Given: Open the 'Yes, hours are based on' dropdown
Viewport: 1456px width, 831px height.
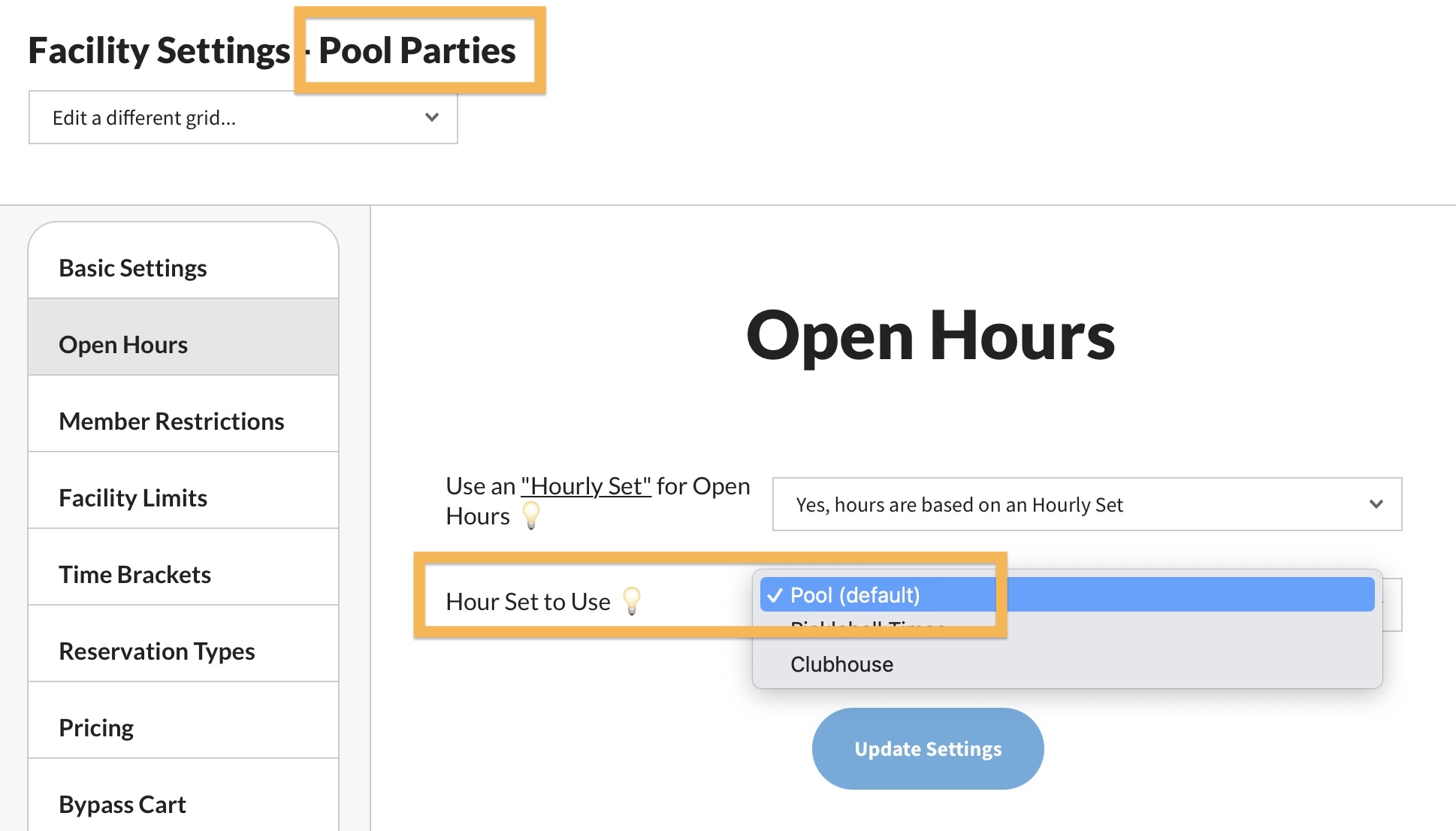Looking at the screenshot, I should tap(1086, 504).
